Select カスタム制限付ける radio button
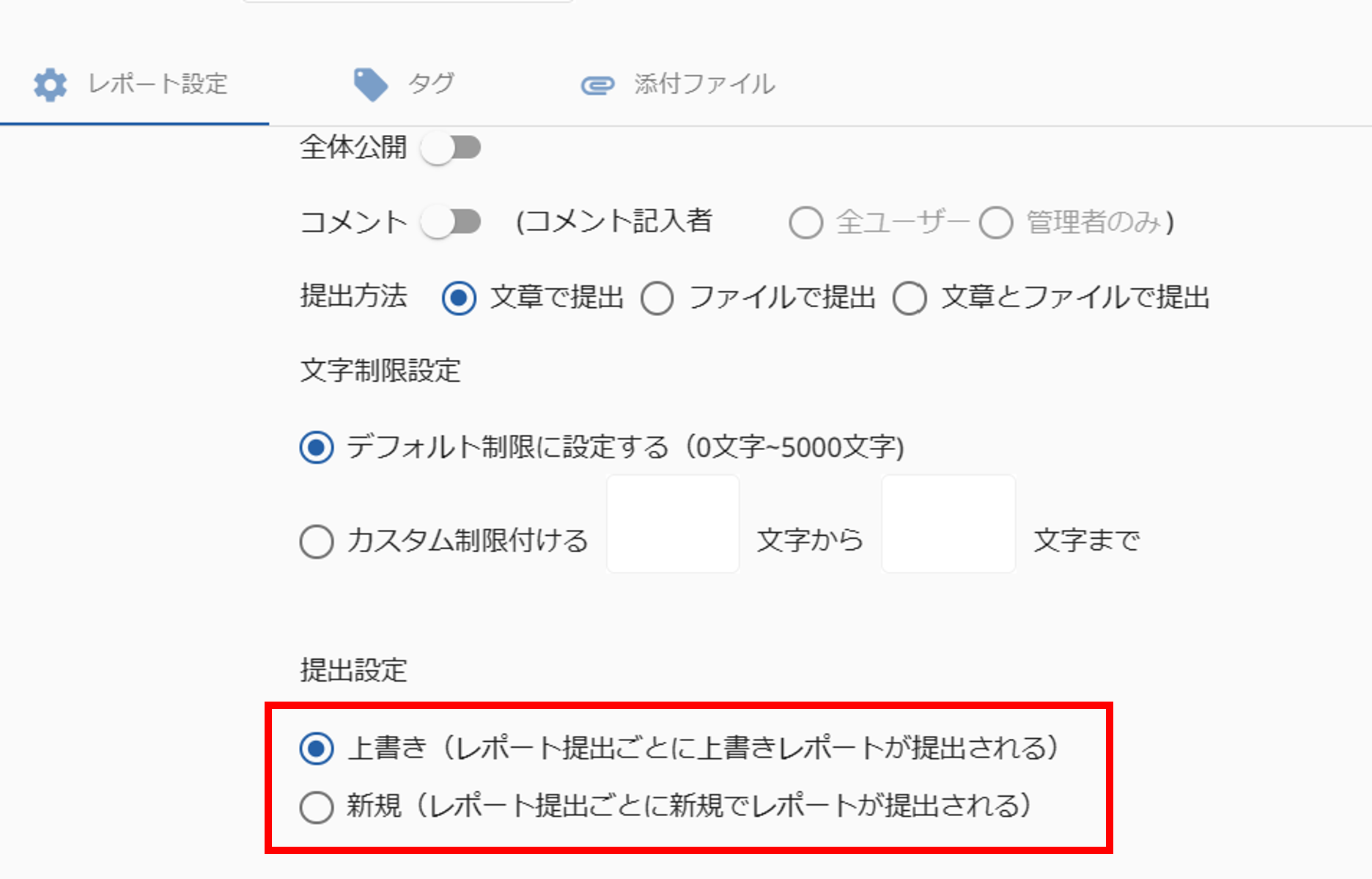This screenshot has width=1372, height=879. [317, 542]
